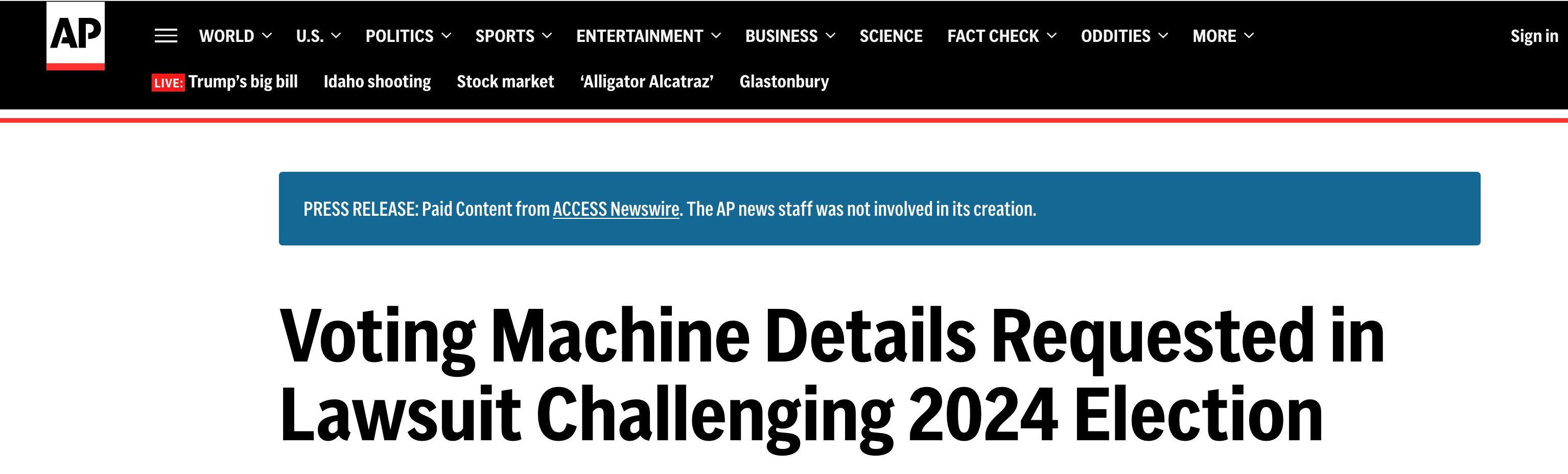Click the red LIVE badge
This screenshot has width=1568, height=474.
coord(168,83)
